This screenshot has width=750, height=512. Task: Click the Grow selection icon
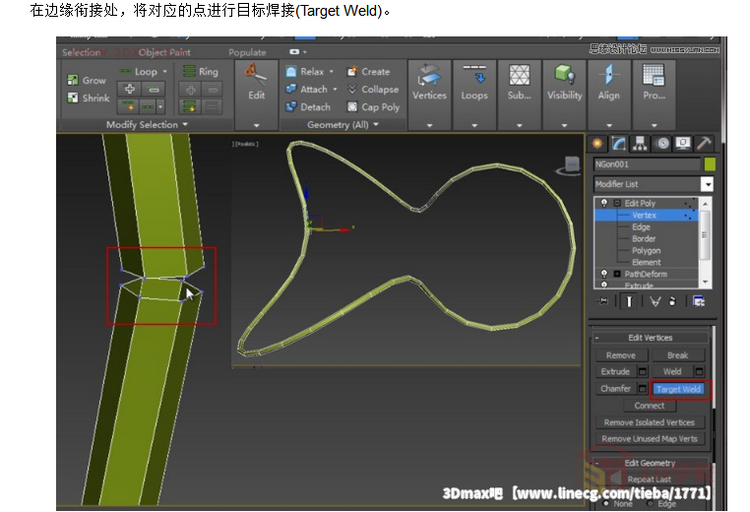[73, 80]
